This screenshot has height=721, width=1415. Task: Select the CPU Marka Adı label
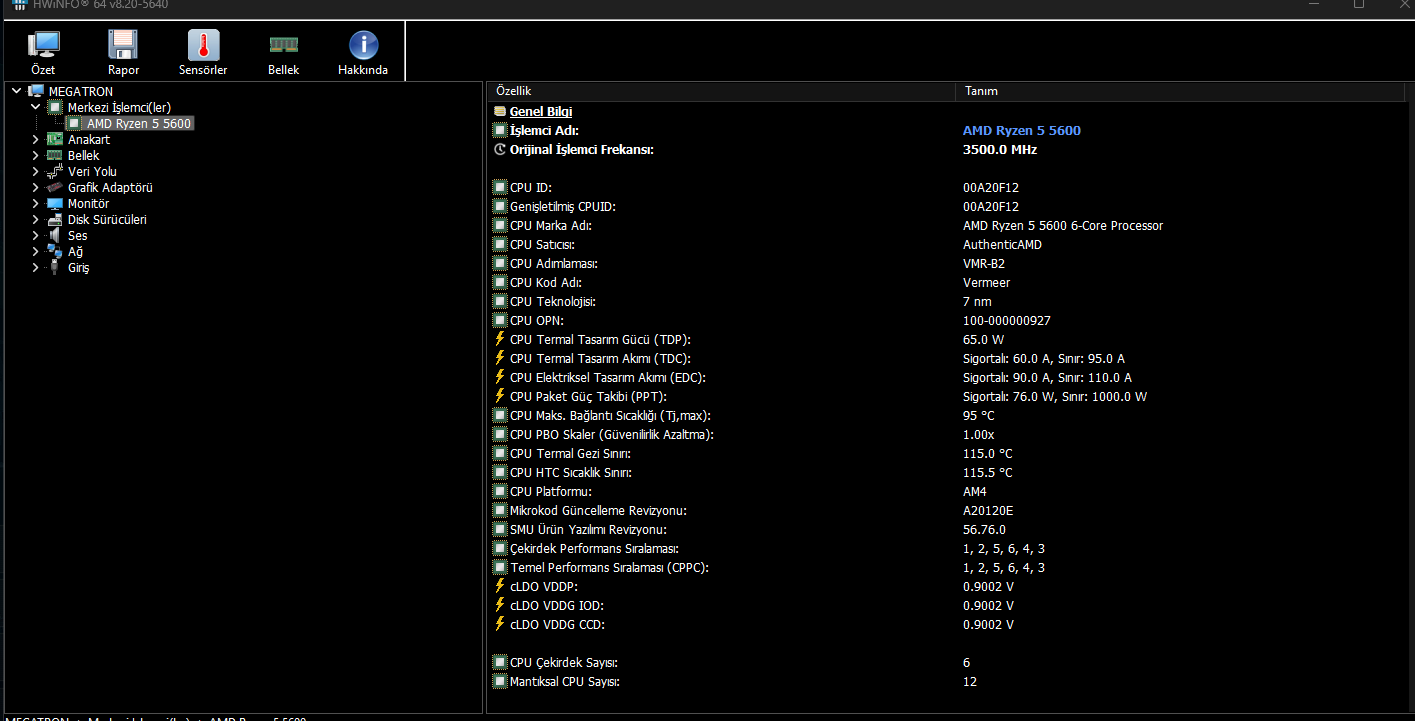click(x=553, y=226)
